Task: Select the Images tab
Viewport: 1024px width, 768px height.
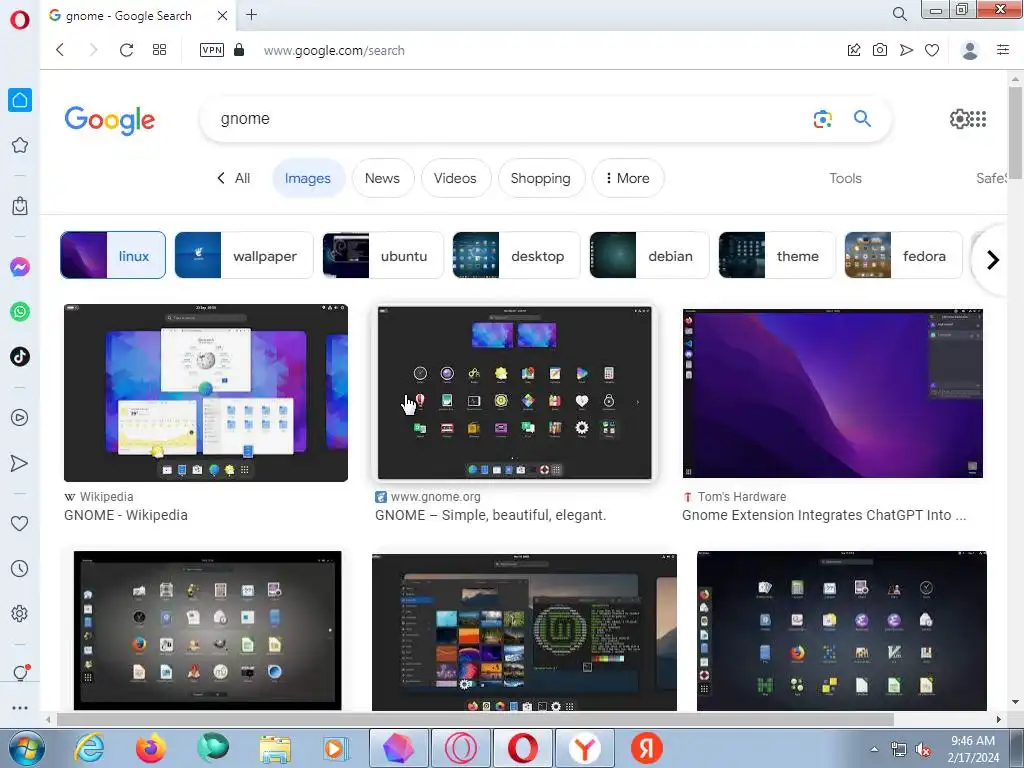Action: [x=308, y=178]
